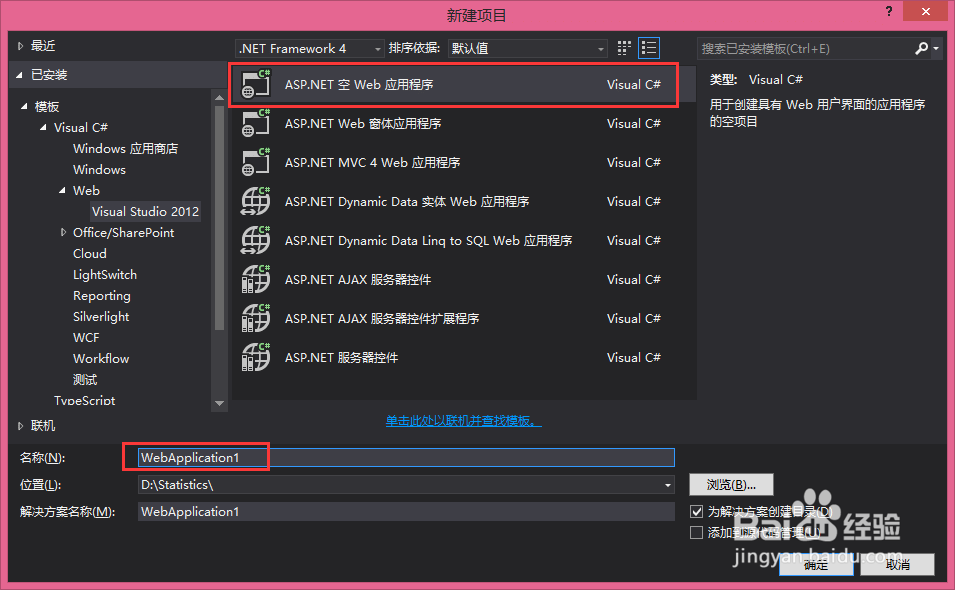
Task: Select ASP.NET Web 窗体应用程序 row text
Action: (363, 124)
